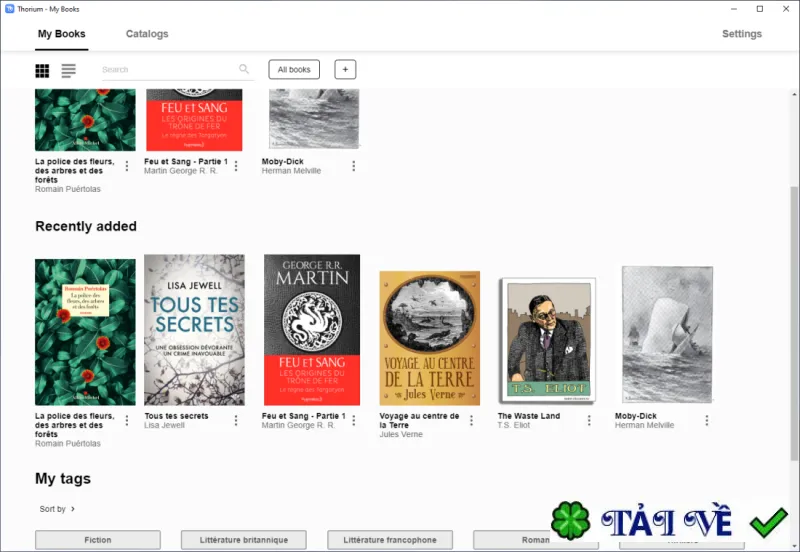The image size is (800, 552).
Task: Open the Catalogs tab
Action: point(147,34)
